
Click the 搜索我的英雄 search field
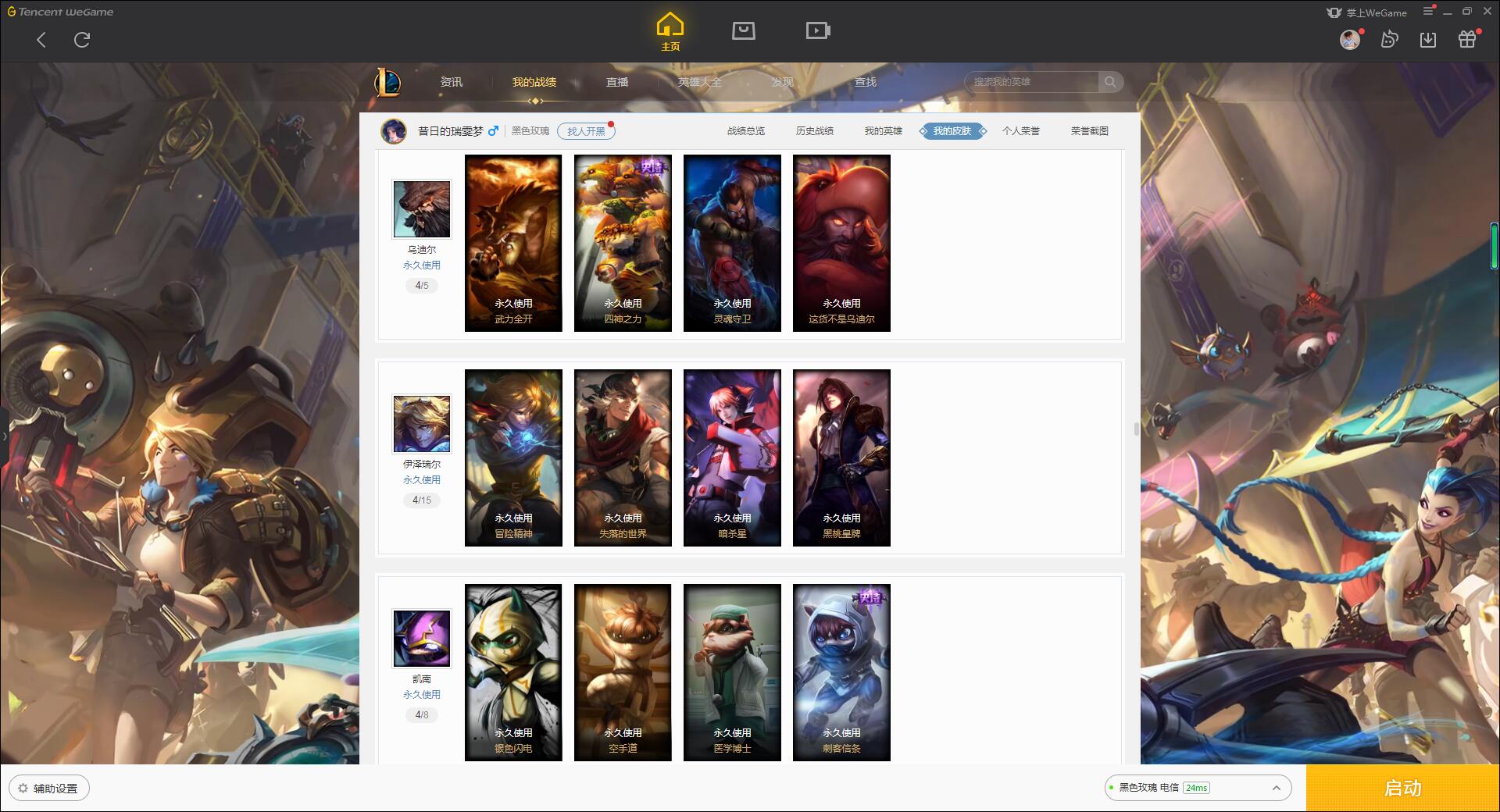[1033, 82]
